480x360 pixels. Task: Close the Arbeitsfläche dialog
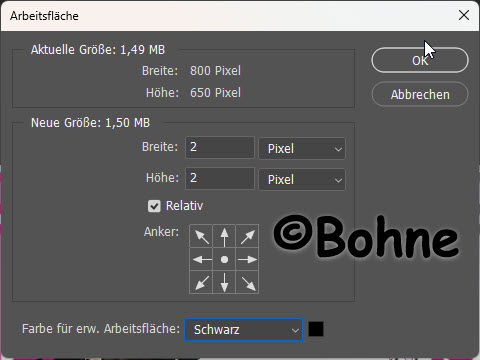(464, 15)
